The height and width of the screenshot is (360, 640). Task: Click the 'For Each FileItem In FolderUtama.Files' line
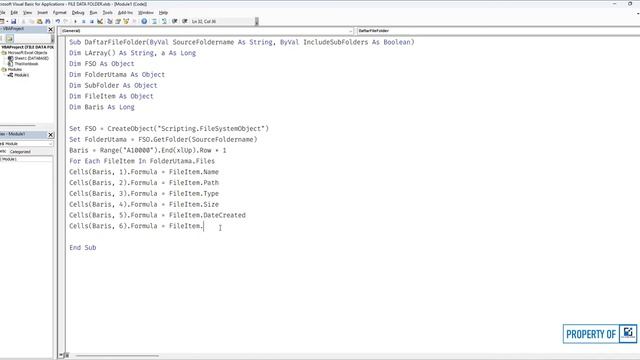click(142, 161)
